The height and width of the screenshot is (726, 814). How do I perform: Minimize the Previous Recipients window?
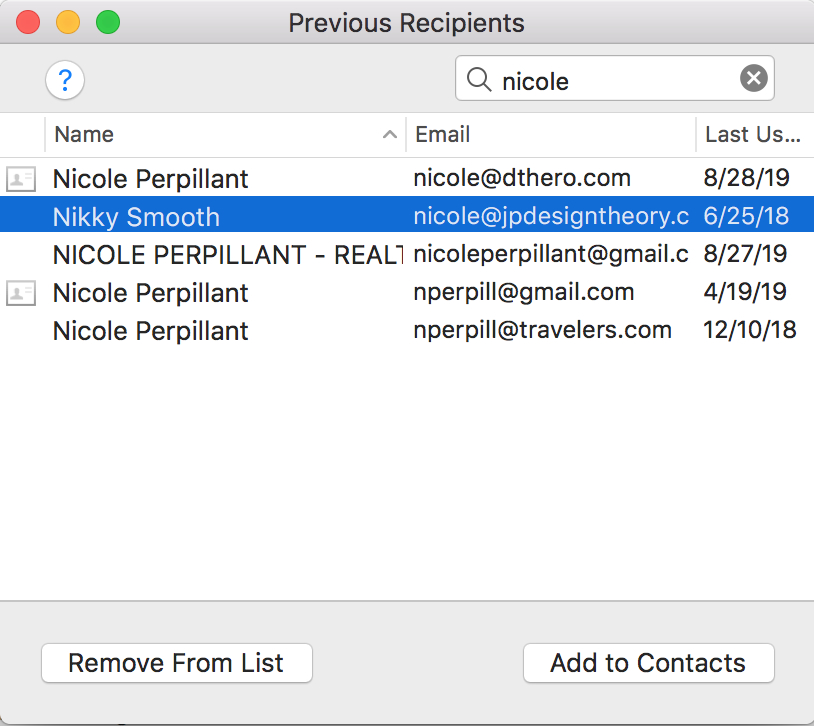pos(68,22)
